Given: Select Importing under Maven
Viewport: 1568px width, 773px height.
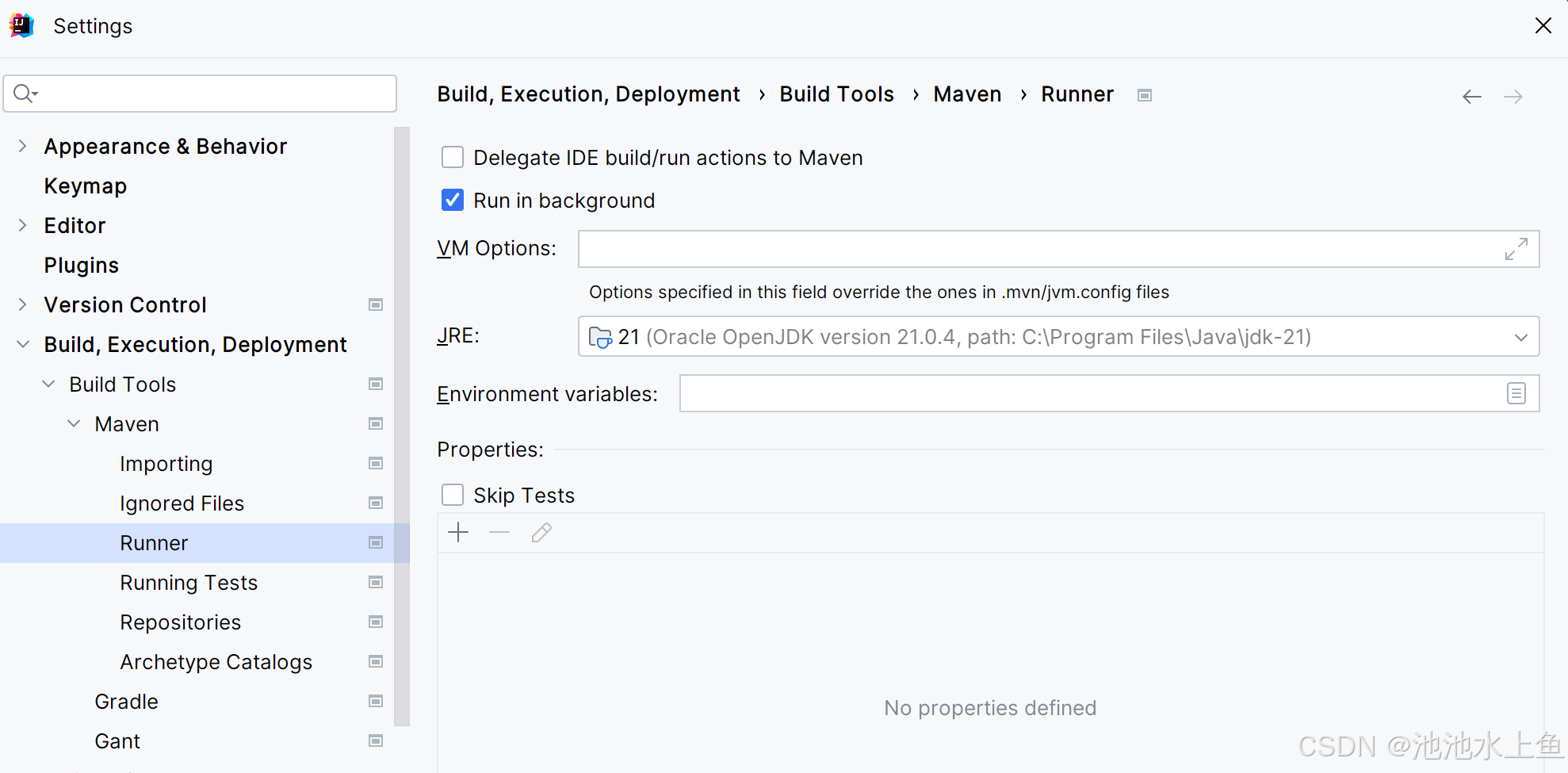Looking at the screenshot, I should coord(166,464).
